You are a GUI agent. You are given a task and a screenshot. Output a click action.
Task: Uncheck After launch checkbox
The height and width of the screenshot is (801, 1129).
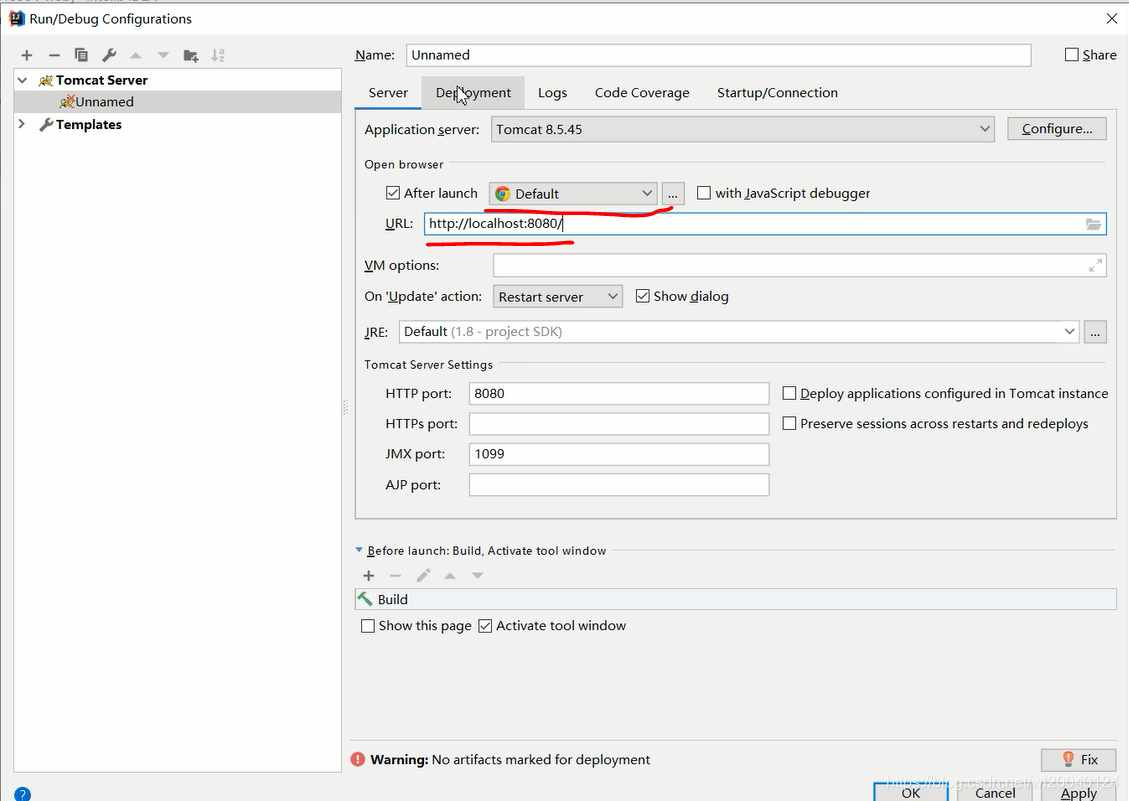[x=393, y=193]
